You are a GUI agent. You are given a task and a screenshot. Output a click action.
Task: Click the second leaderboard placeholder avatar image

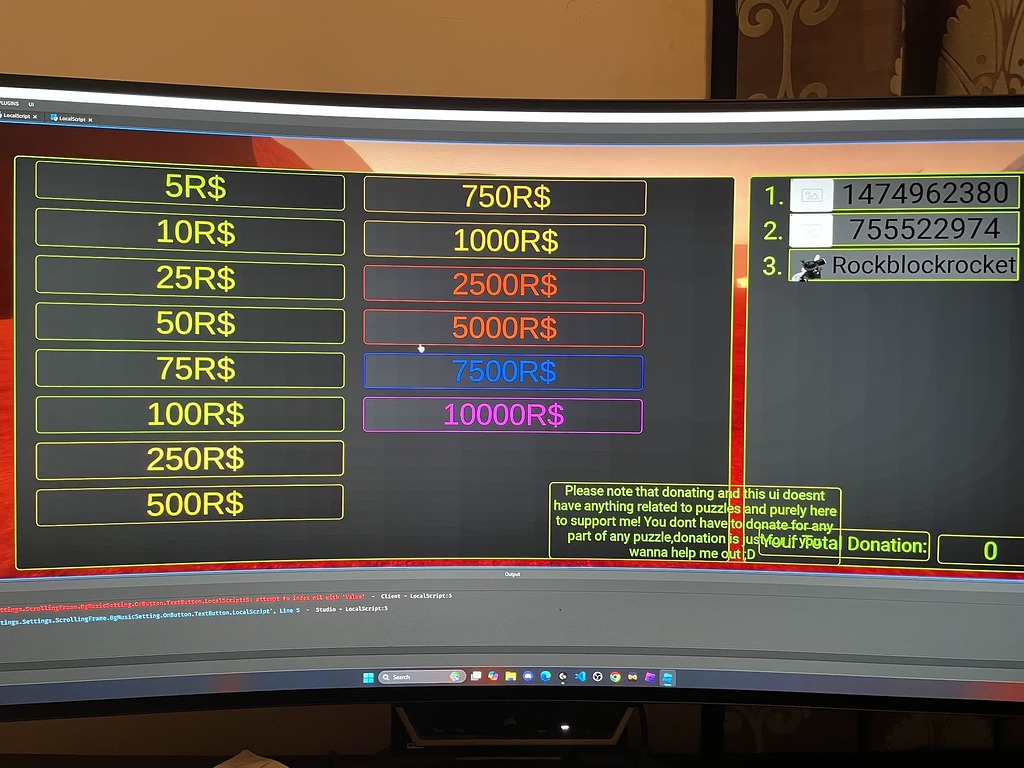coord(811,230)
